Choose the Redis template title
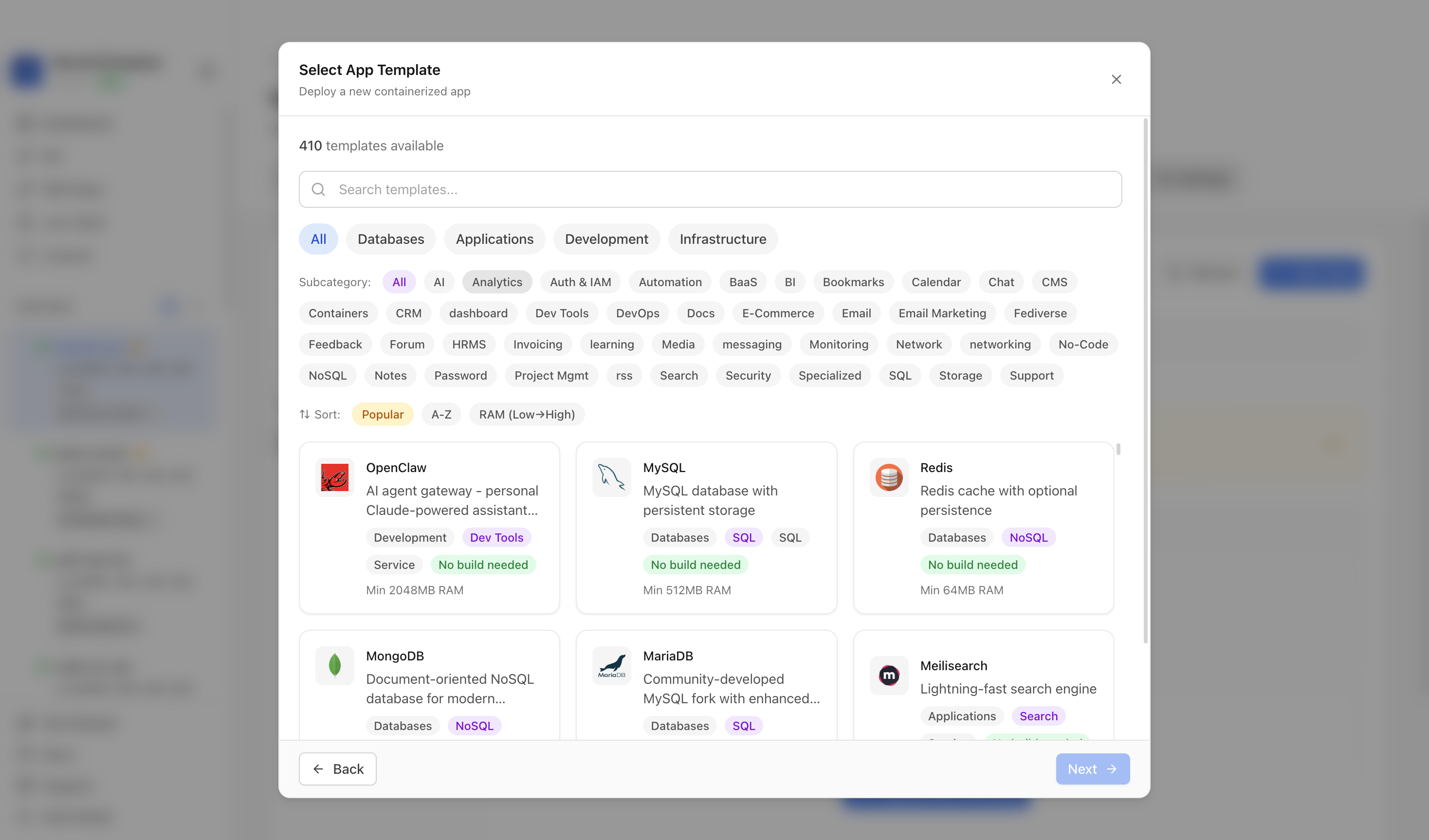1429x840 pixels. click(936, 468)
